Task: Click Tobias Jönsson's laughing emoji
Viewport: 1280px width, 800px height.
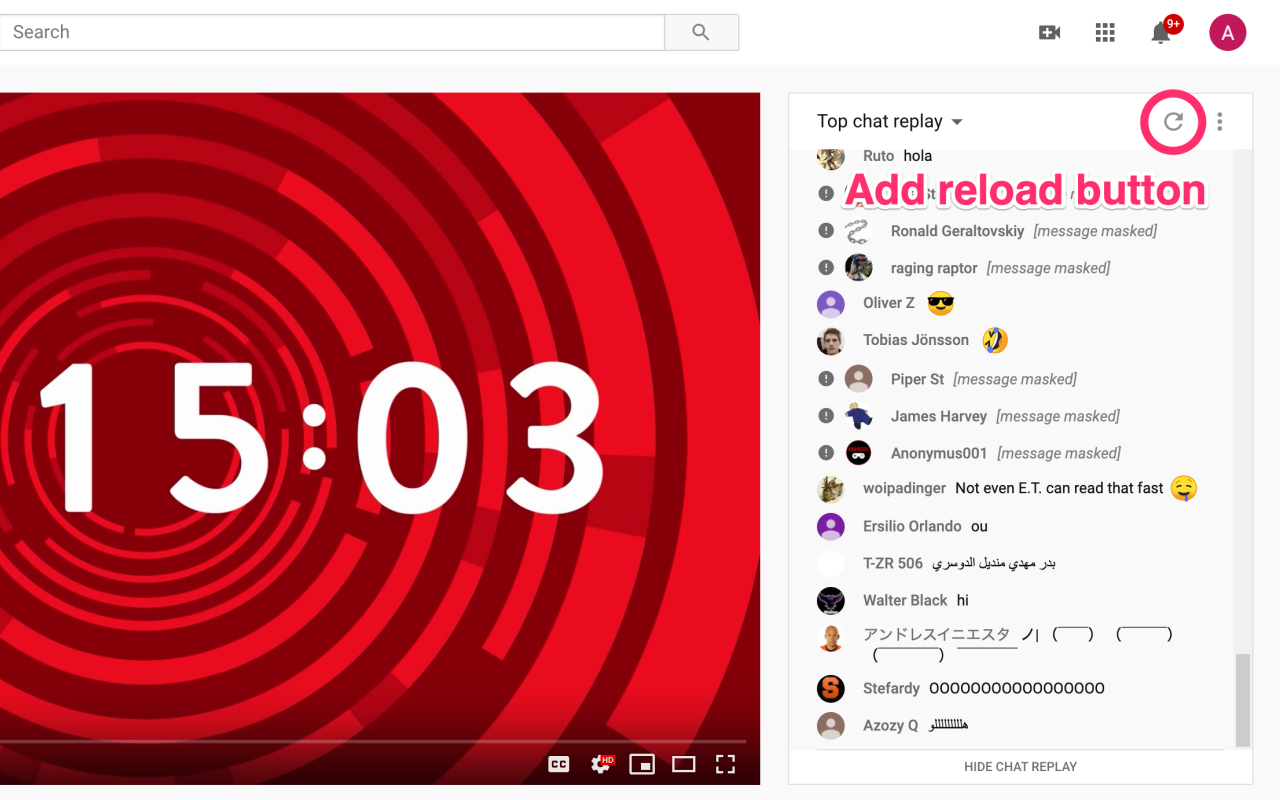Action: tap(994, 340)
